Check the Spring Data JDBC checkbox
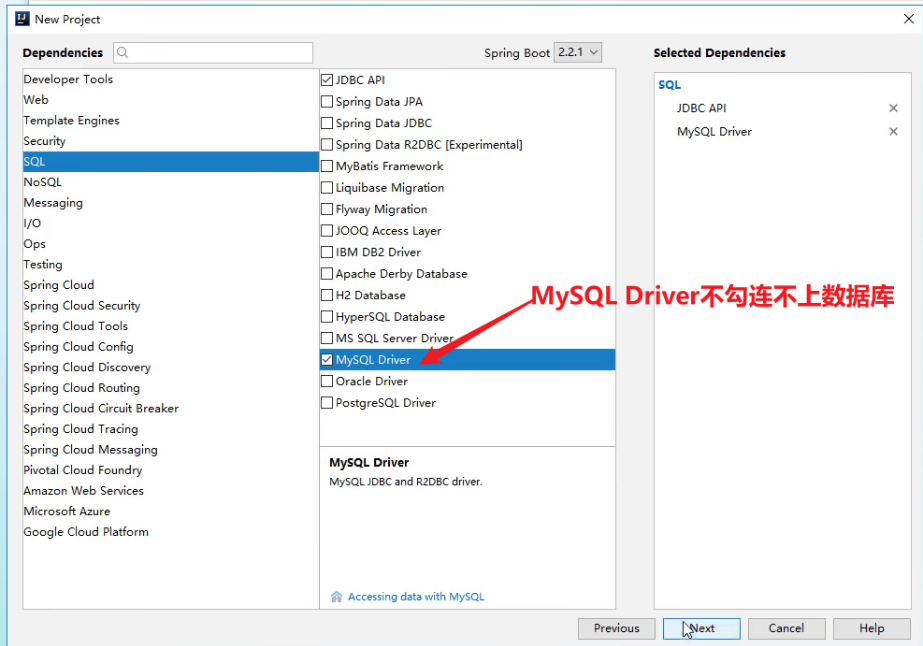Viewport: 923px width, 646px height. tap(327, 123)
